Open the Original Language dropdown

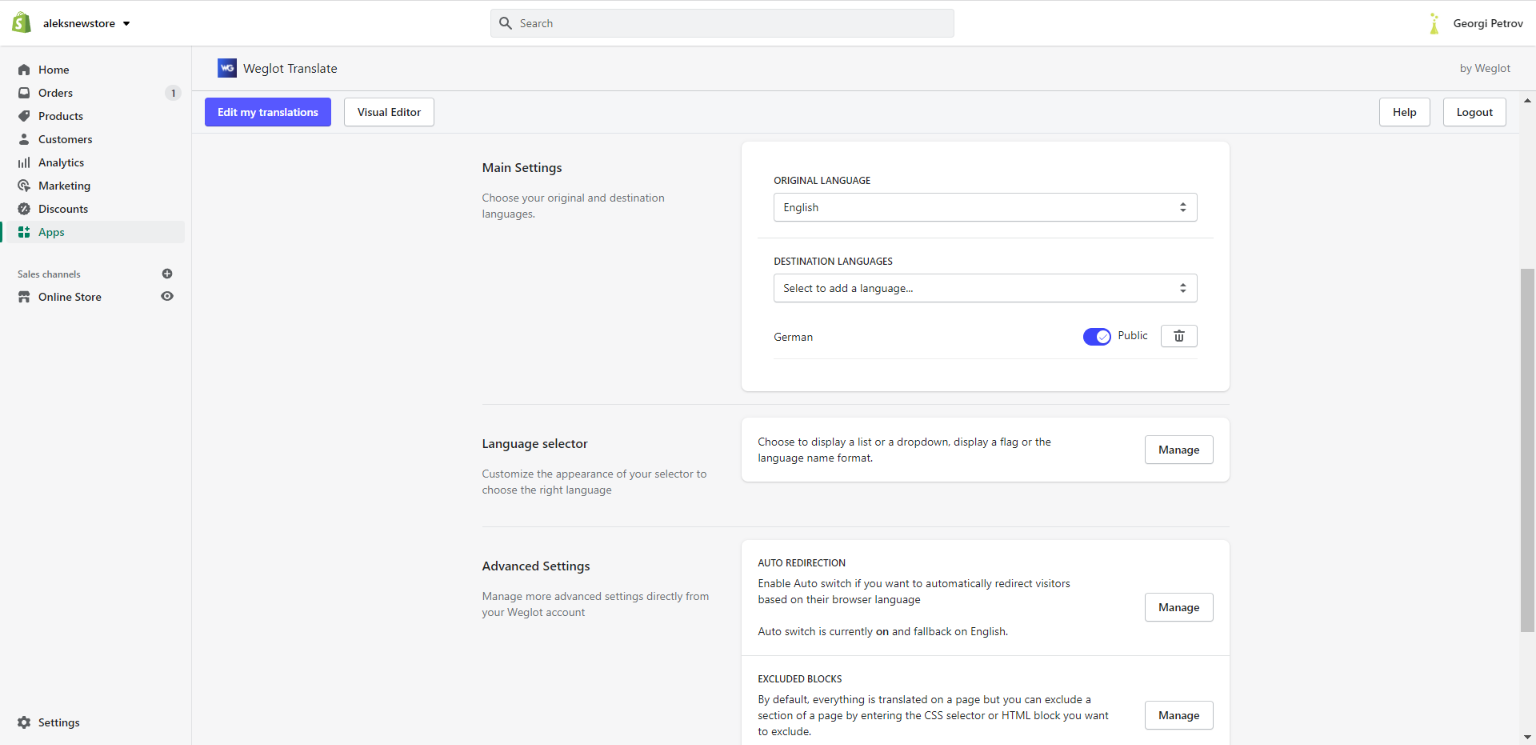(985, 207)
